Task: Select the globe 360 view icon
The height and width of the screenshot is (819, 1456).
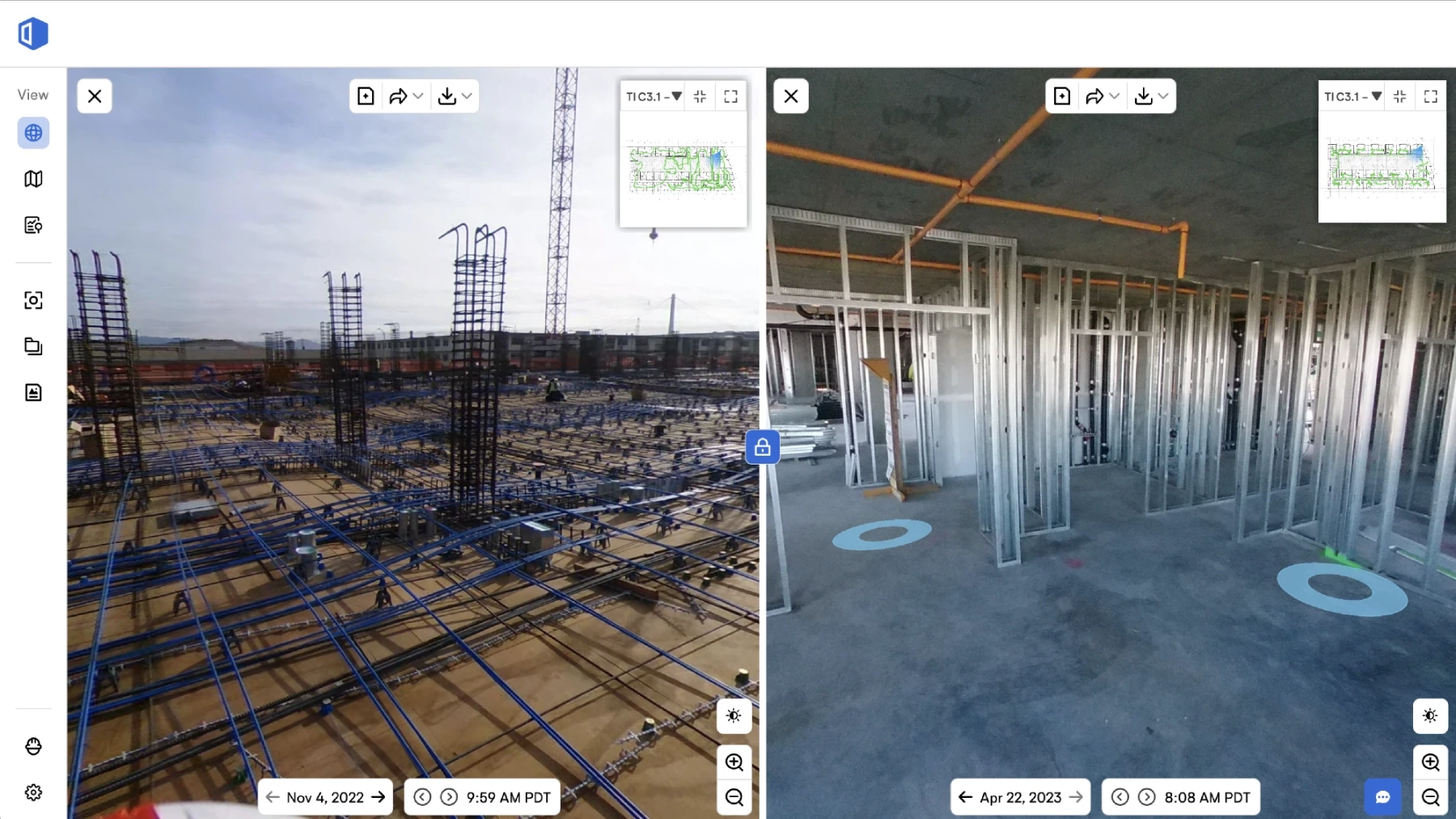Action: (x=33, y=133)
